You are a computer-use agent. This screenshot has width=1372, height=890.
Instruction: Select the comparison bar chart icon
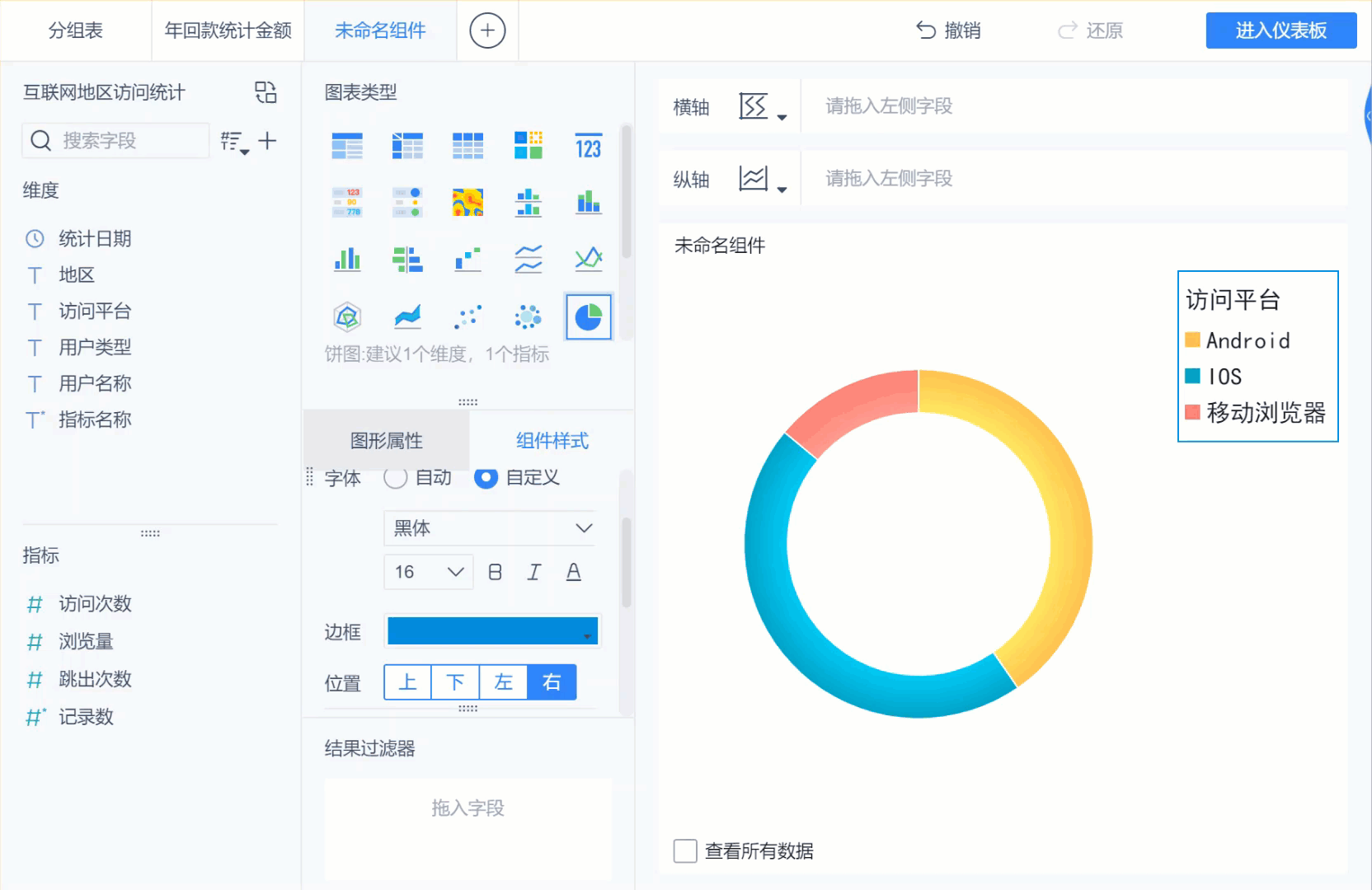[407, 259]
